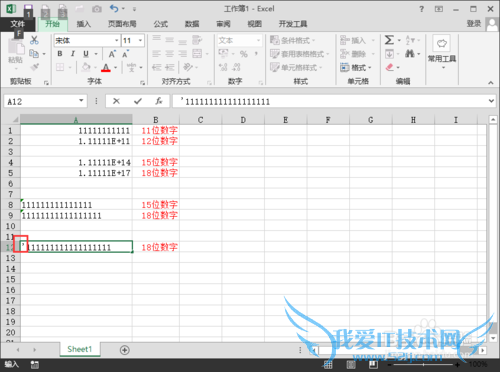Switch to 视图 View tab
Screen dimensions: 500x372
coord(255,24)
